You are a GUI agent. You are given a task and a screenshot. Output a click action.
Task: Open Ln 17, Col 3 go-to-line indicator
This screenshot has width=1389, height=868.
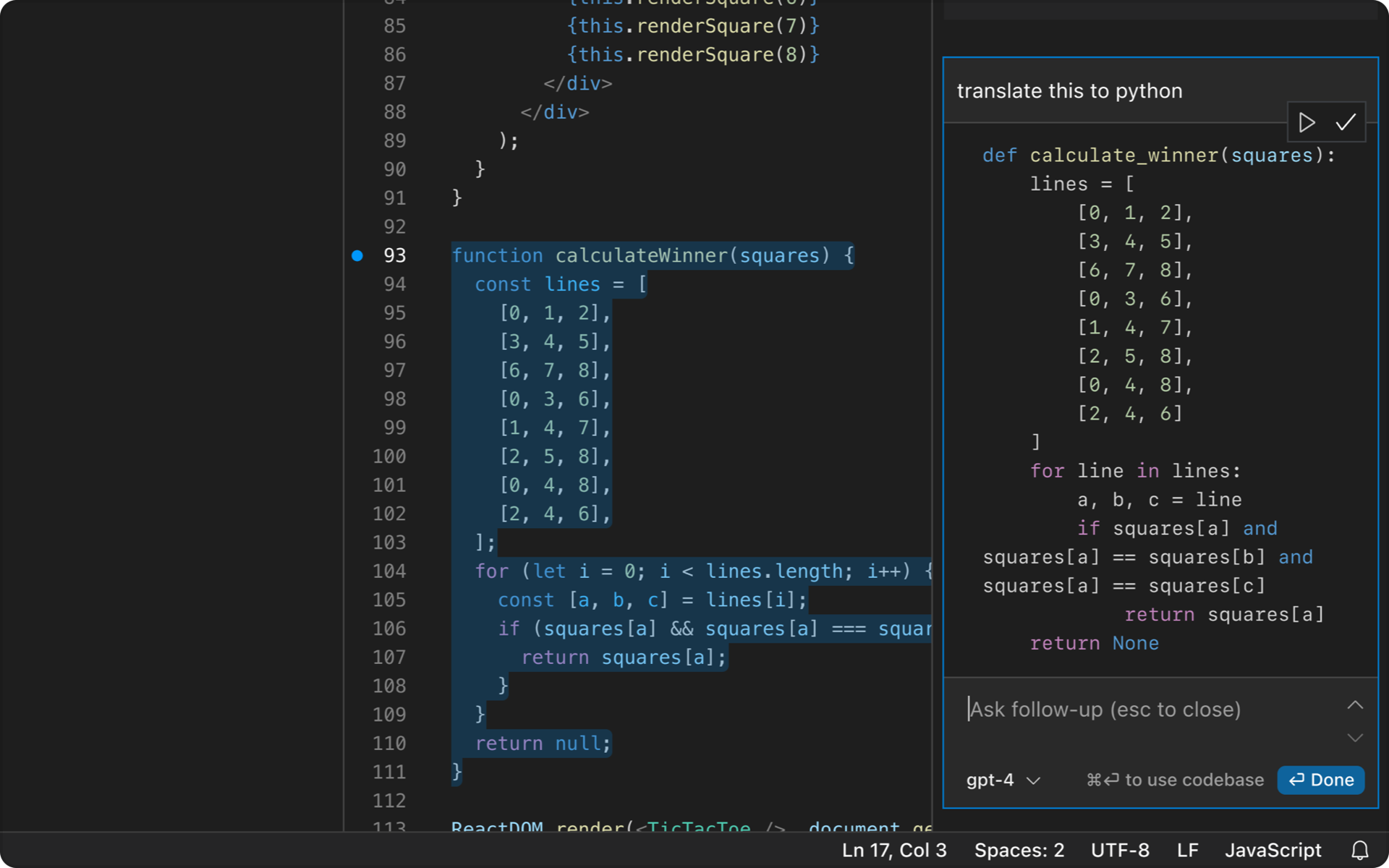point(894,850)
